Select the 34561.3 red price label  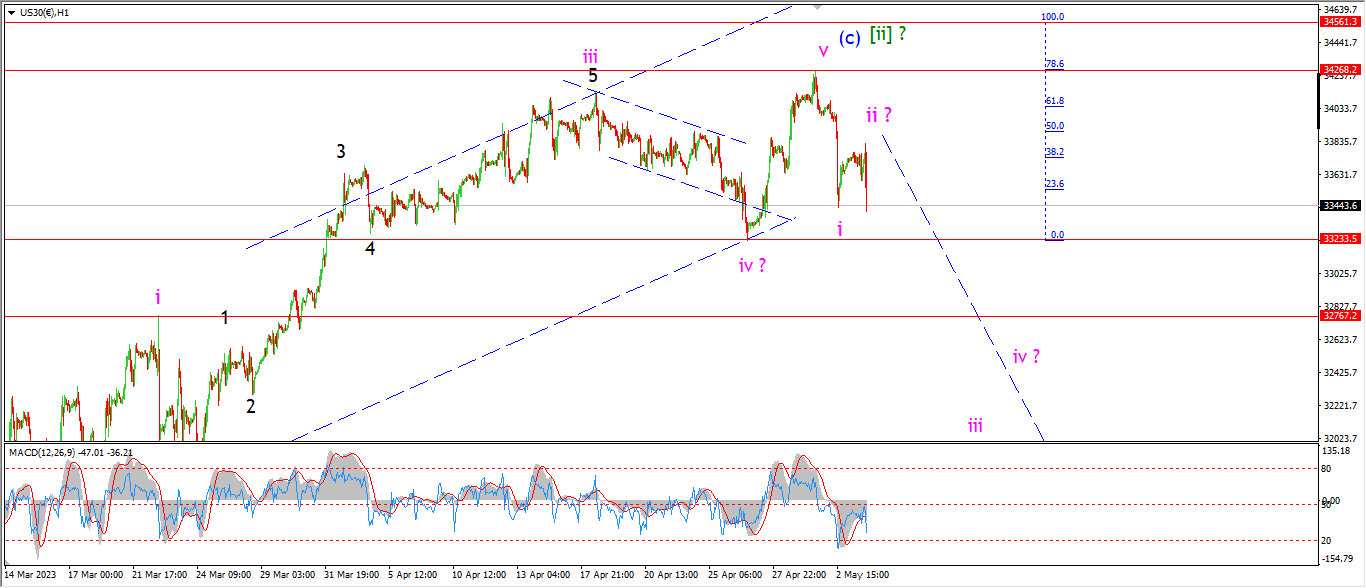(1340, 21)
